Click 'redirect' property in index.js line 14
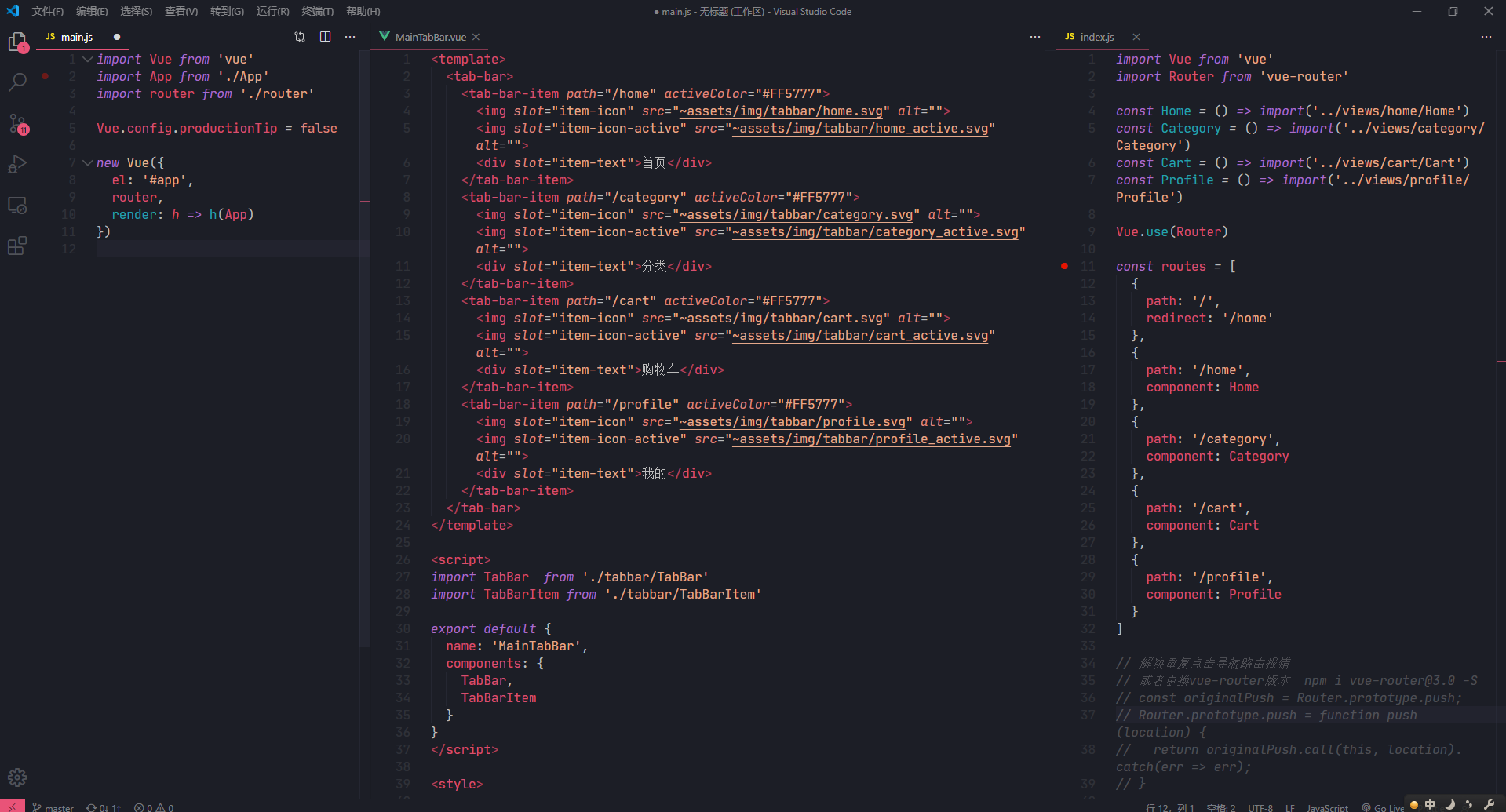Screen dimensions: 1506x812 1176,319
